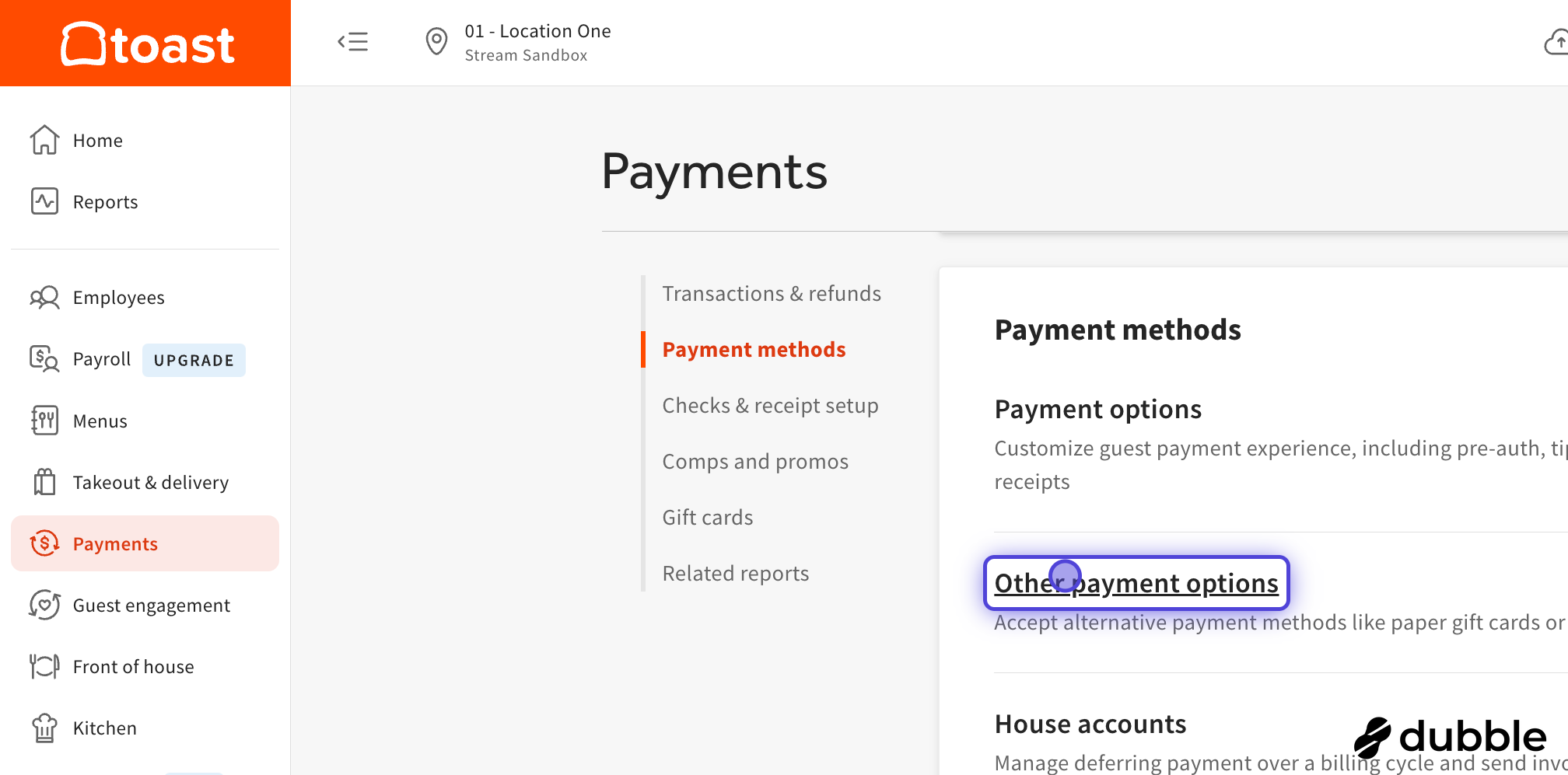1568x775 pixels.
Task: Click the Guest engagement heart icon
Action: click(44, 605)
